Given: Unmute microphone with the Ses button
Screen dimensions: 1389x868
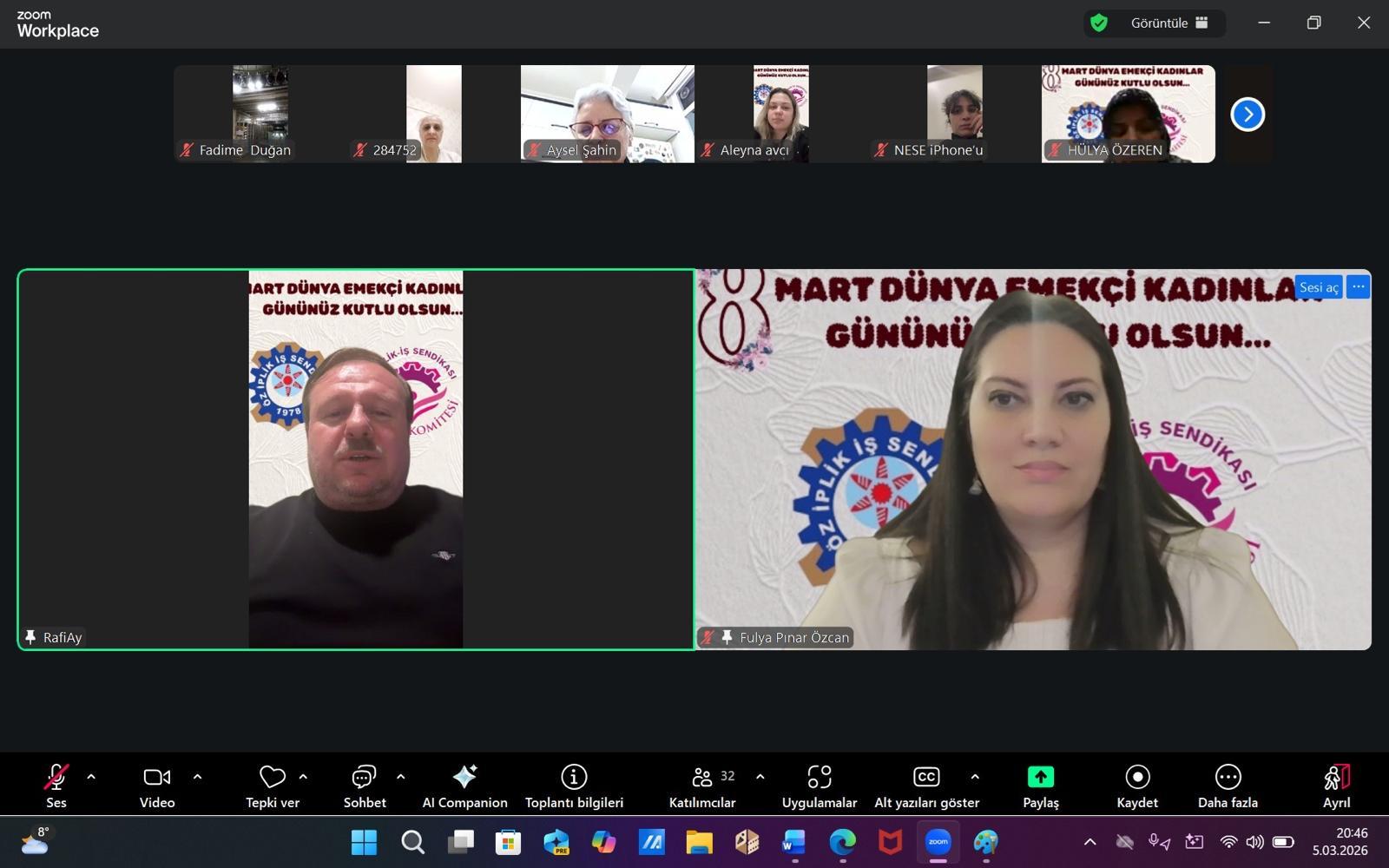Looking at the screenshot, I should 56,785.
